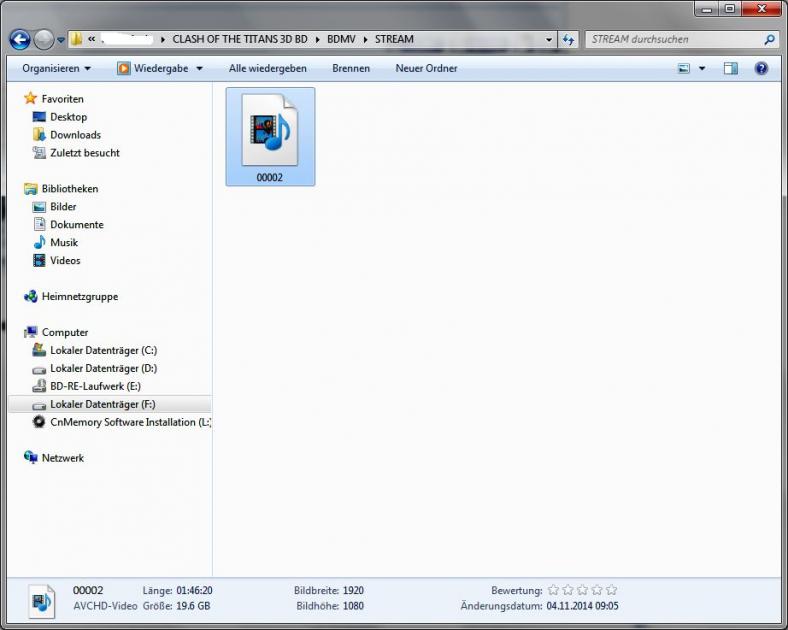The height and width of the screenshot is (630, 788).
Task: Click the Heimnetzgruppe icon
Action: [x=31, y=296]
